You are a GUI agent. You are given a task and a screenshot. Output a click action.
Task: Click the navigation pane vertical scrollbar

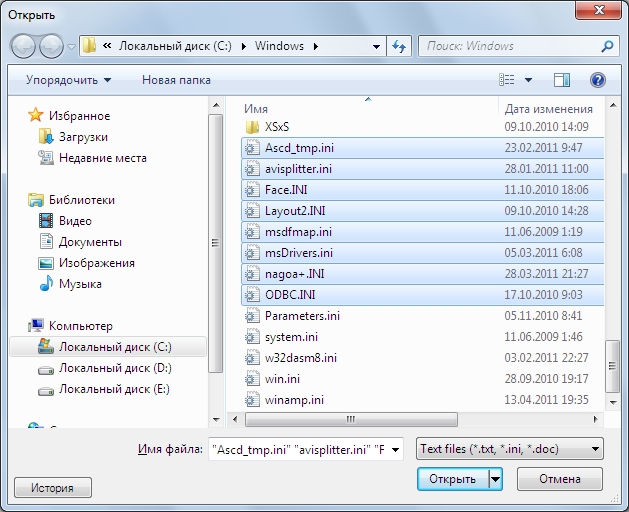pyautogui.click(x=216, y=243)
